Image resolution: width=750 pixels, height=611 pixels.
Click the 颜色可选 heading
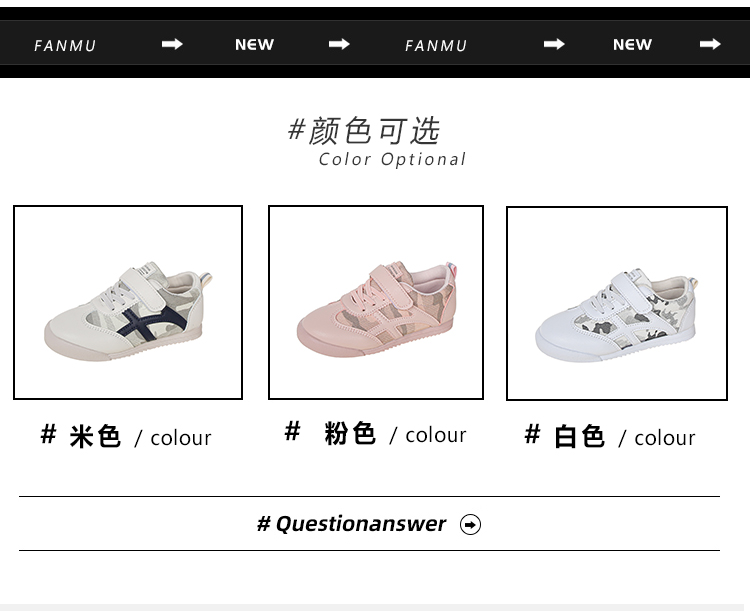tap(364, 131)
